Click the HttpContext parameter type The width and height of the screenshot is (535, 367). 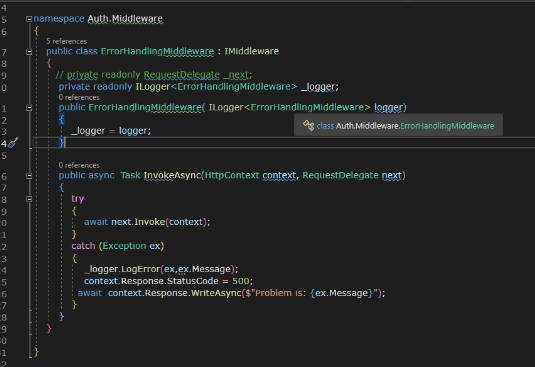[x=232, y=175]
